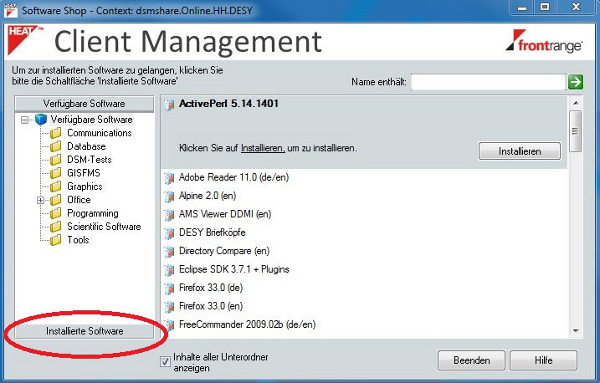Screen dimensions: 600x383
Task: Select 'Firefox 33.0 (en)' entry
Action: (211, 306)
